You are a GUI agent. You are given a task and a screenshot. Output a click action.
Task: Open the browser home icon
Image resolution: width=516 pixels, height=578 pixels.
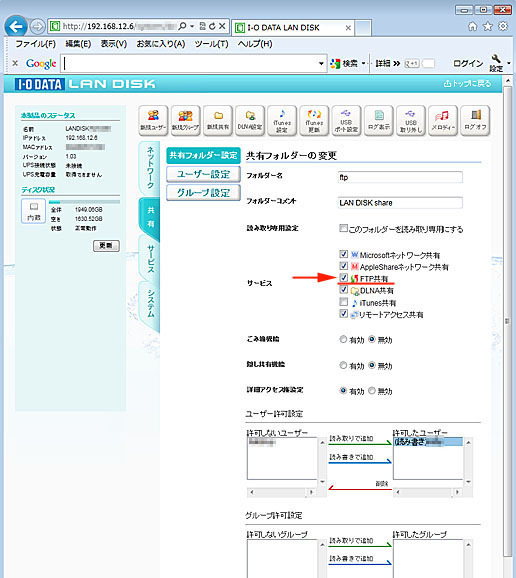(473, 26)
